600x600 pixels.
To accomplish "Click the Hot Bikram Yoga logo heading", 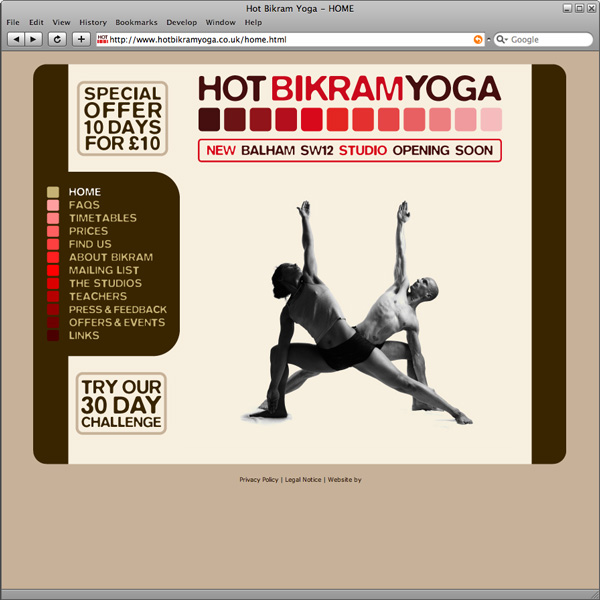I will click(350, 88).
